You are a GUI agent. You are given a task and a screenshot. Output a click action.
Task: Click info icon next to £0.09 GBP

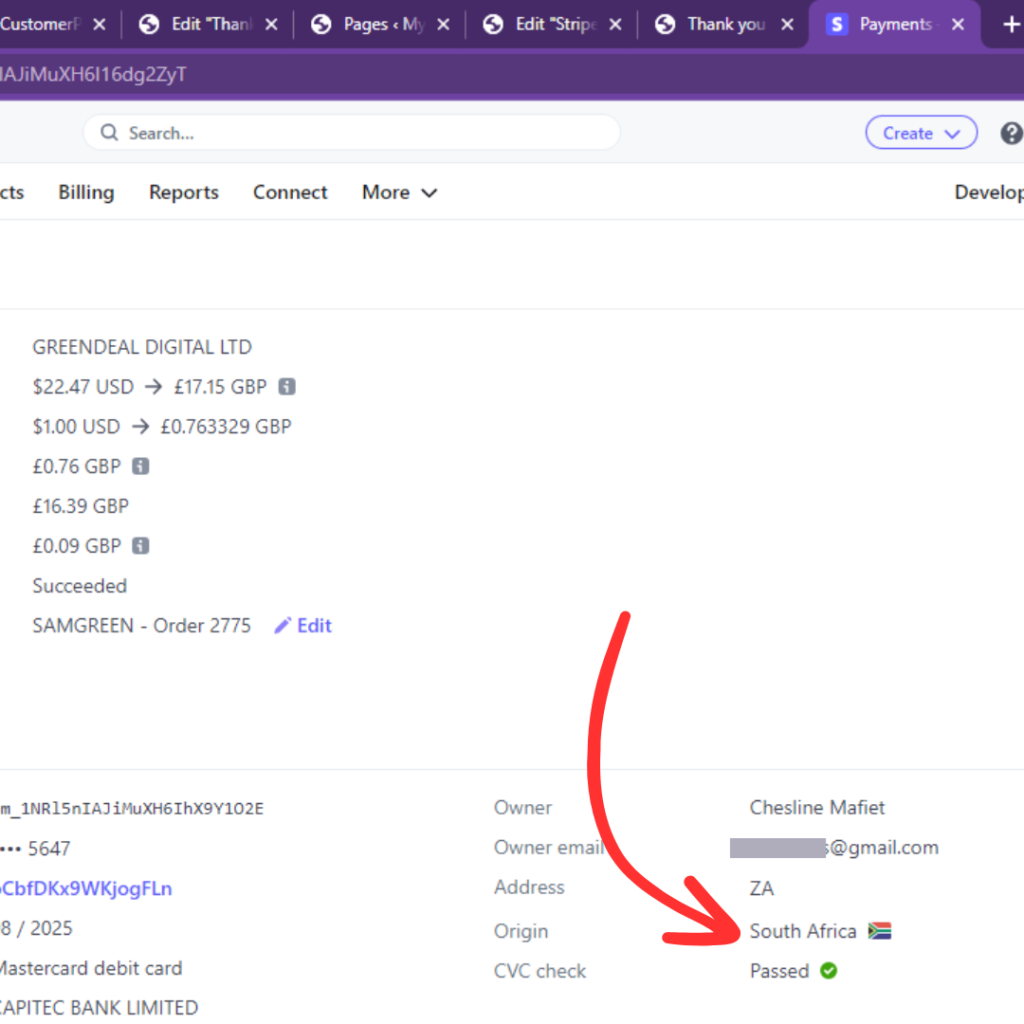click(x=140, y=546)
